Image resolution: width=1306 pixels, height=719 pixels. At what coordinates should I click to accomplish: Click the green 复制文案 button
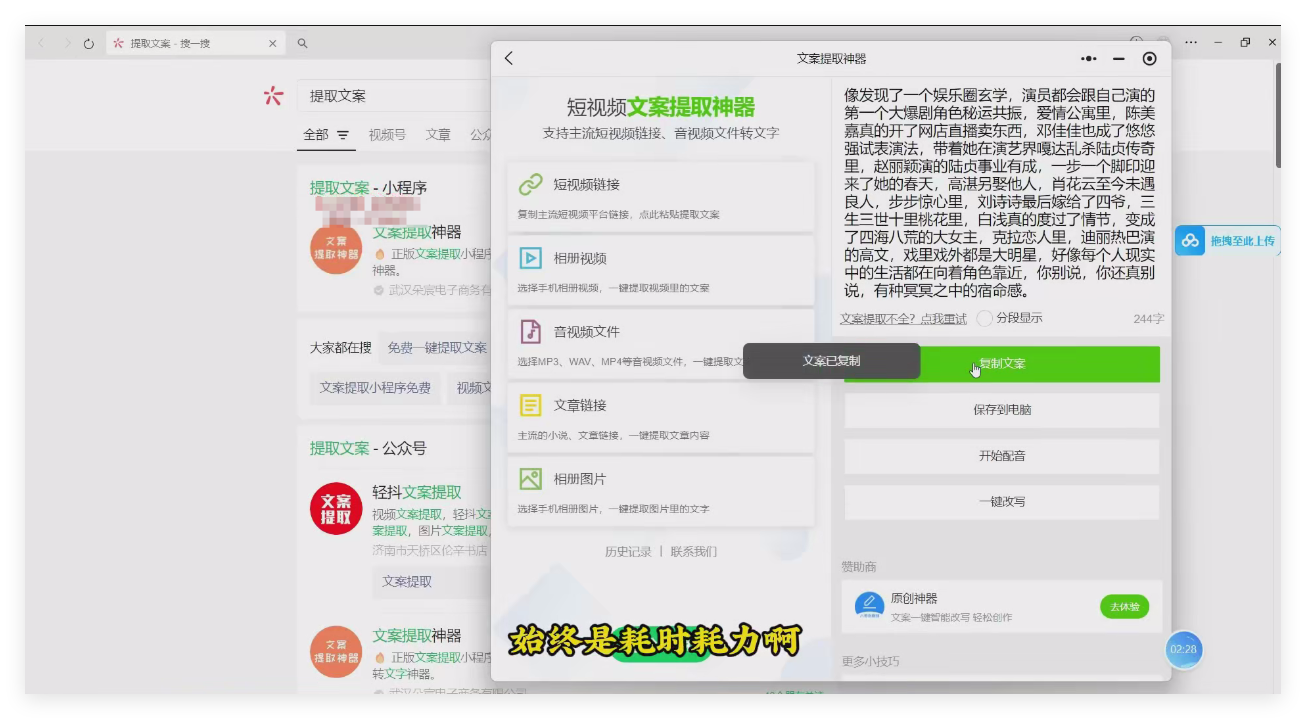(1001, 364)
